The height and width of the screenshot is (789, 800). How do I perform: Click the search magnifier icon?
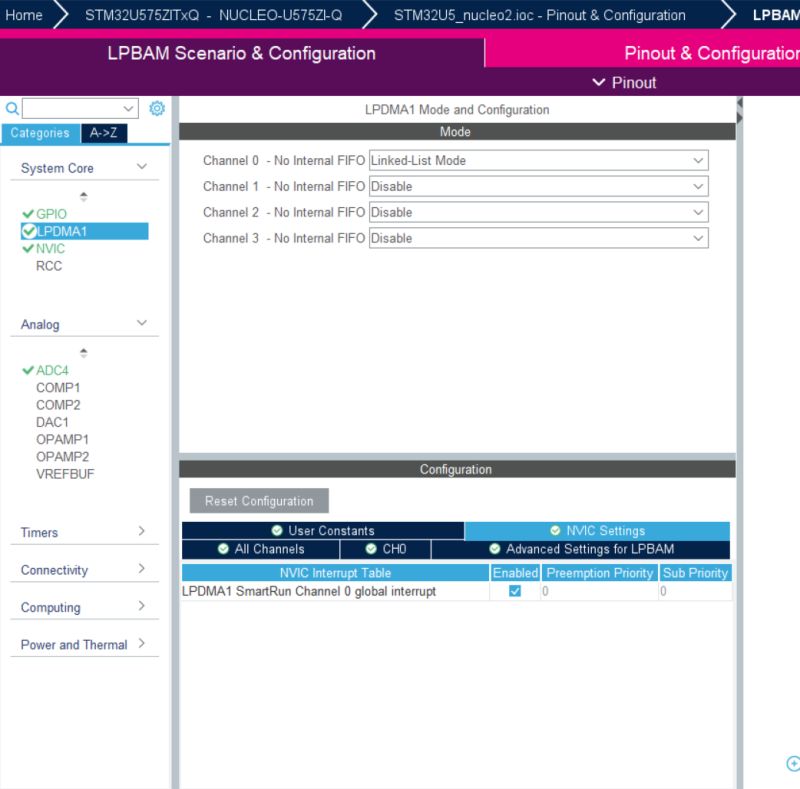(x=12, y=108)
